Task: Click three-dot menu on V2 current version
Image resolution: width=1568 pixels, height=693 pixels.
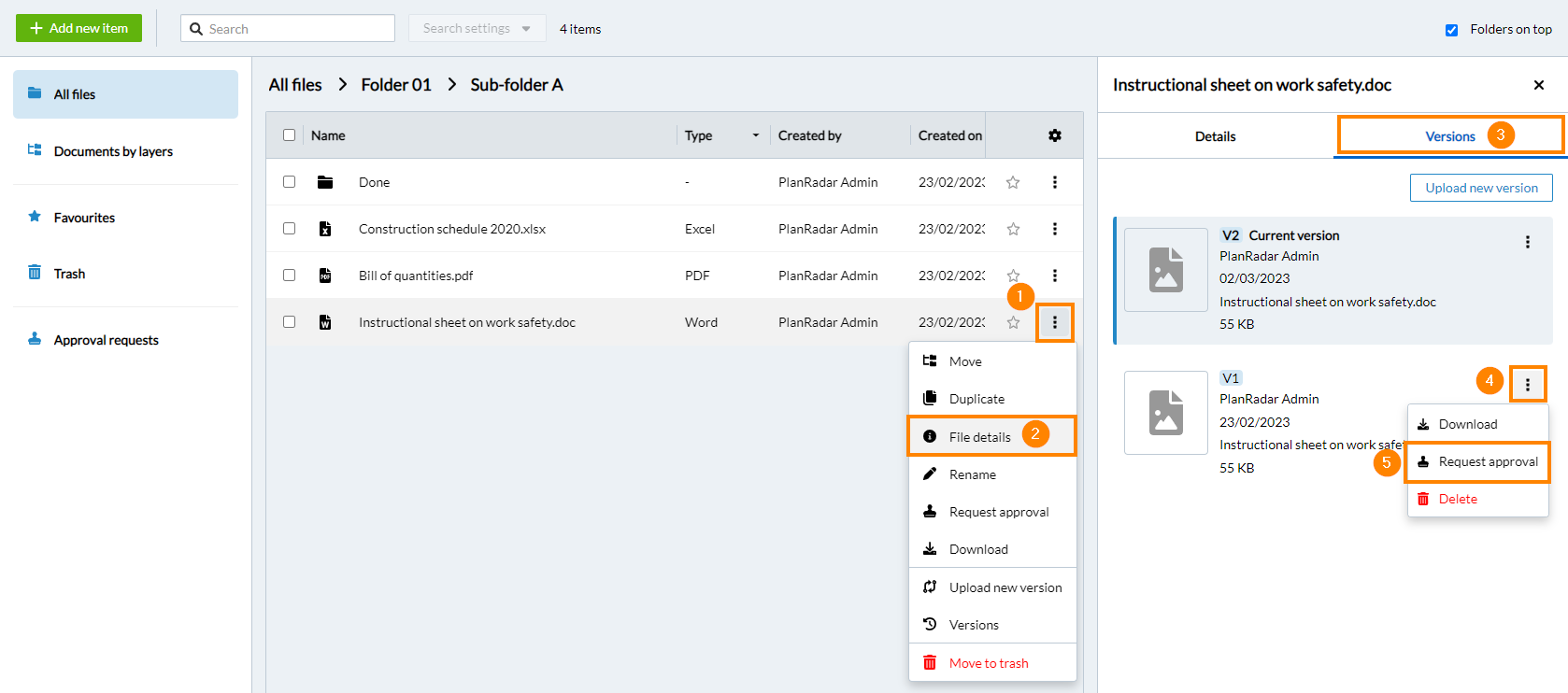Action: 1528,242
